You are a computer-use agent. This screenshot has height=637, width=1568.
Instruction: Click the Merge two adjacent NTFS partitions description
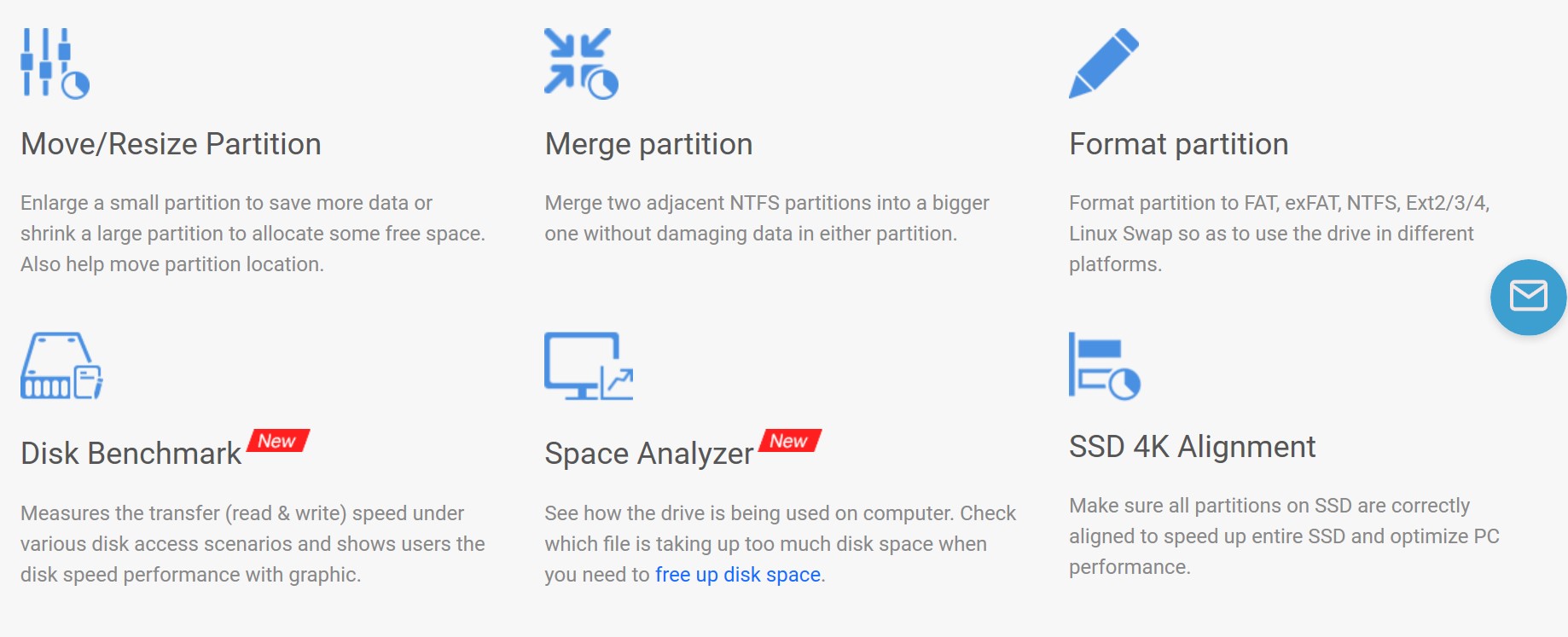767,218
